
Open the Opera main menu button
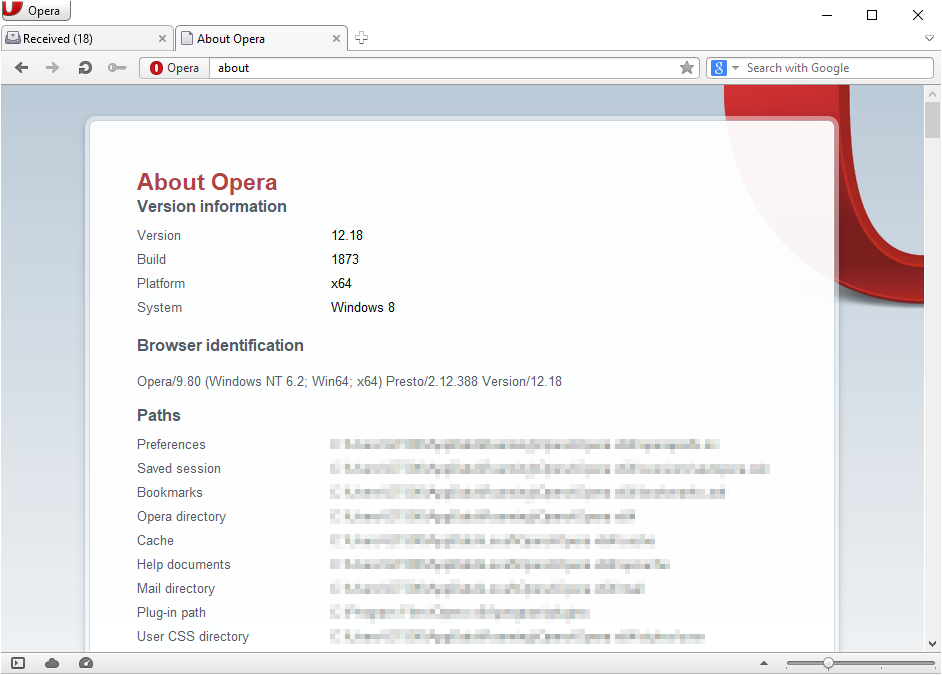(x=36, y=10)
